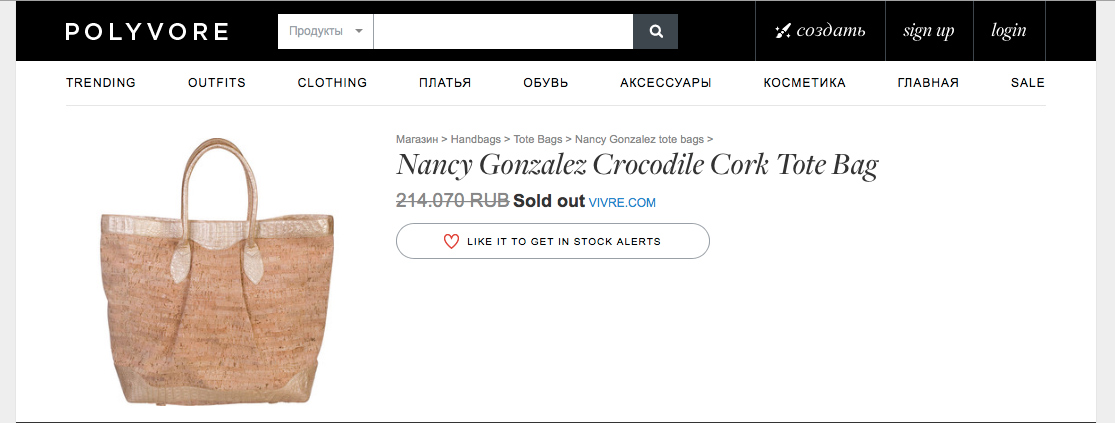The height and width of the screenshot is (423, 1115).
Task: Click the magnifier search button
Action: click(656, 31)
